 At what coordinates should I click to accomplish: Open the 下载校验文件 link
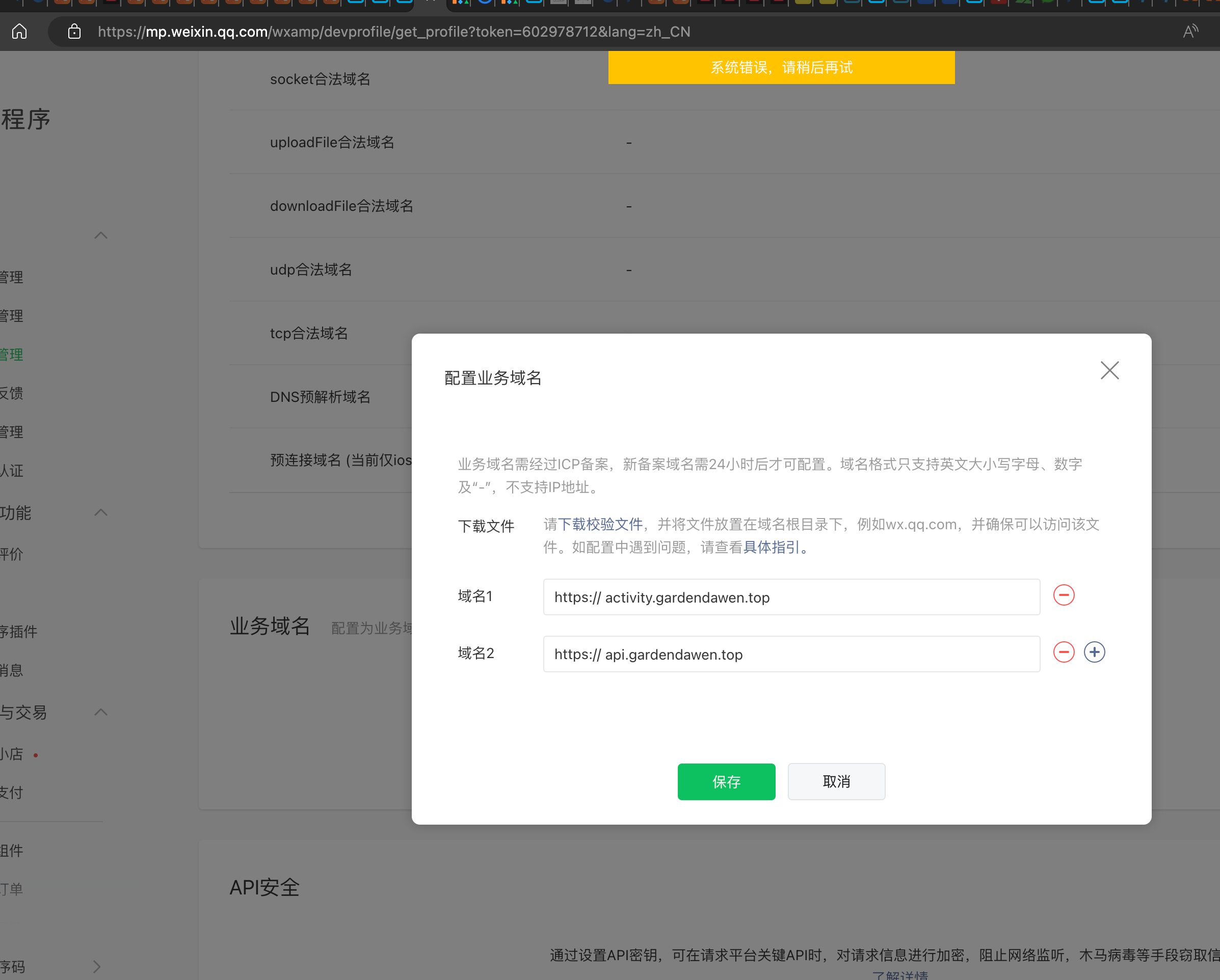point(600,524)
